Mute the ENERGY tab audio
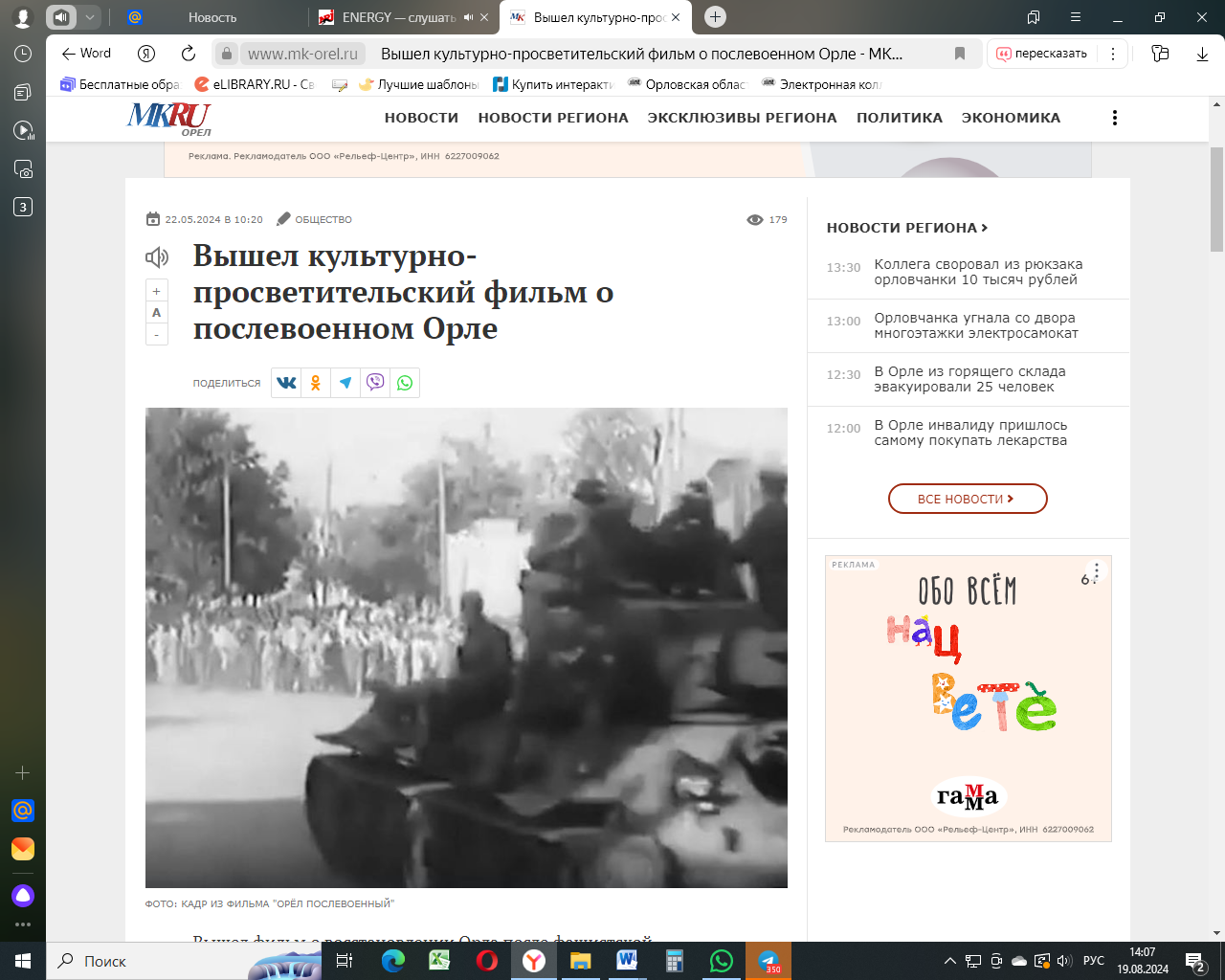Image resolution: width=1225 pixels, height=980 pixels. [x=468, y=17]
